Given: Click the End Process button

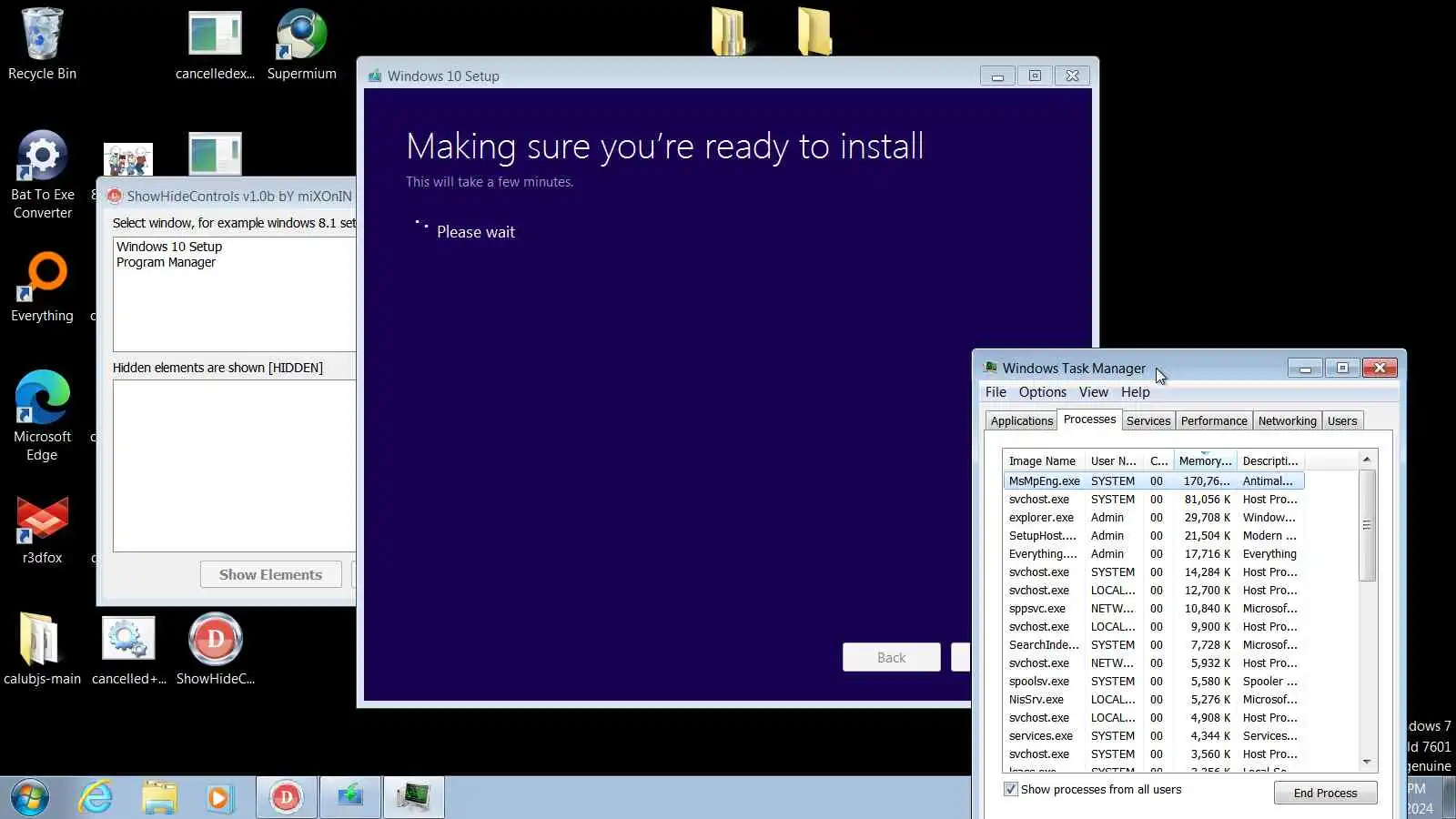Looking at the screenshot, I should [1325, 793].
